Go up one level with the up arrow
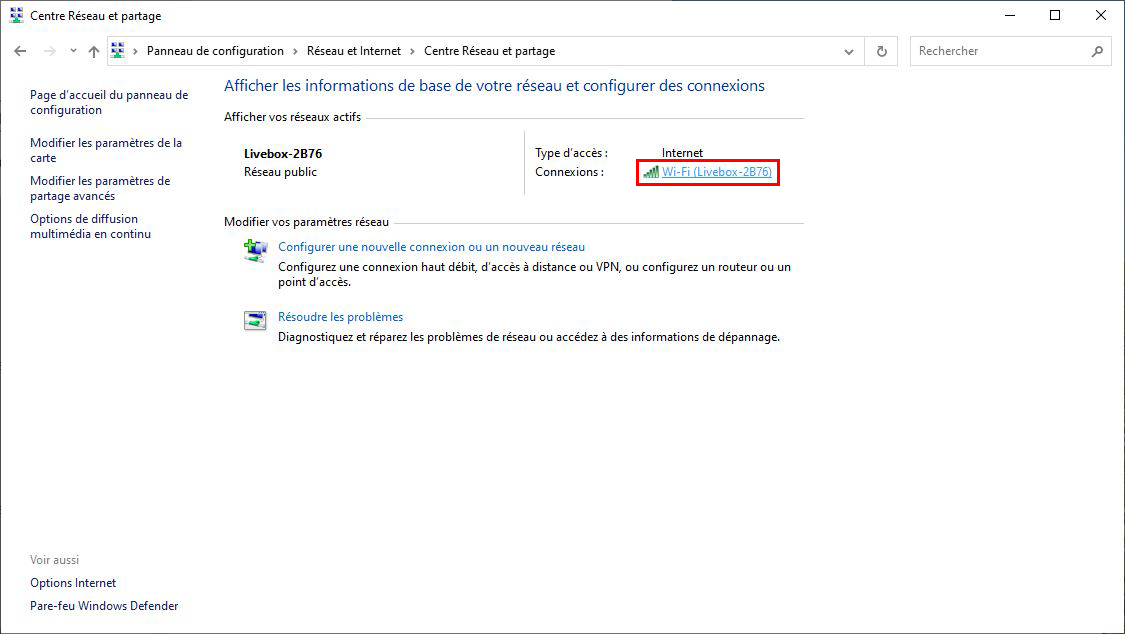 [94, 51]
